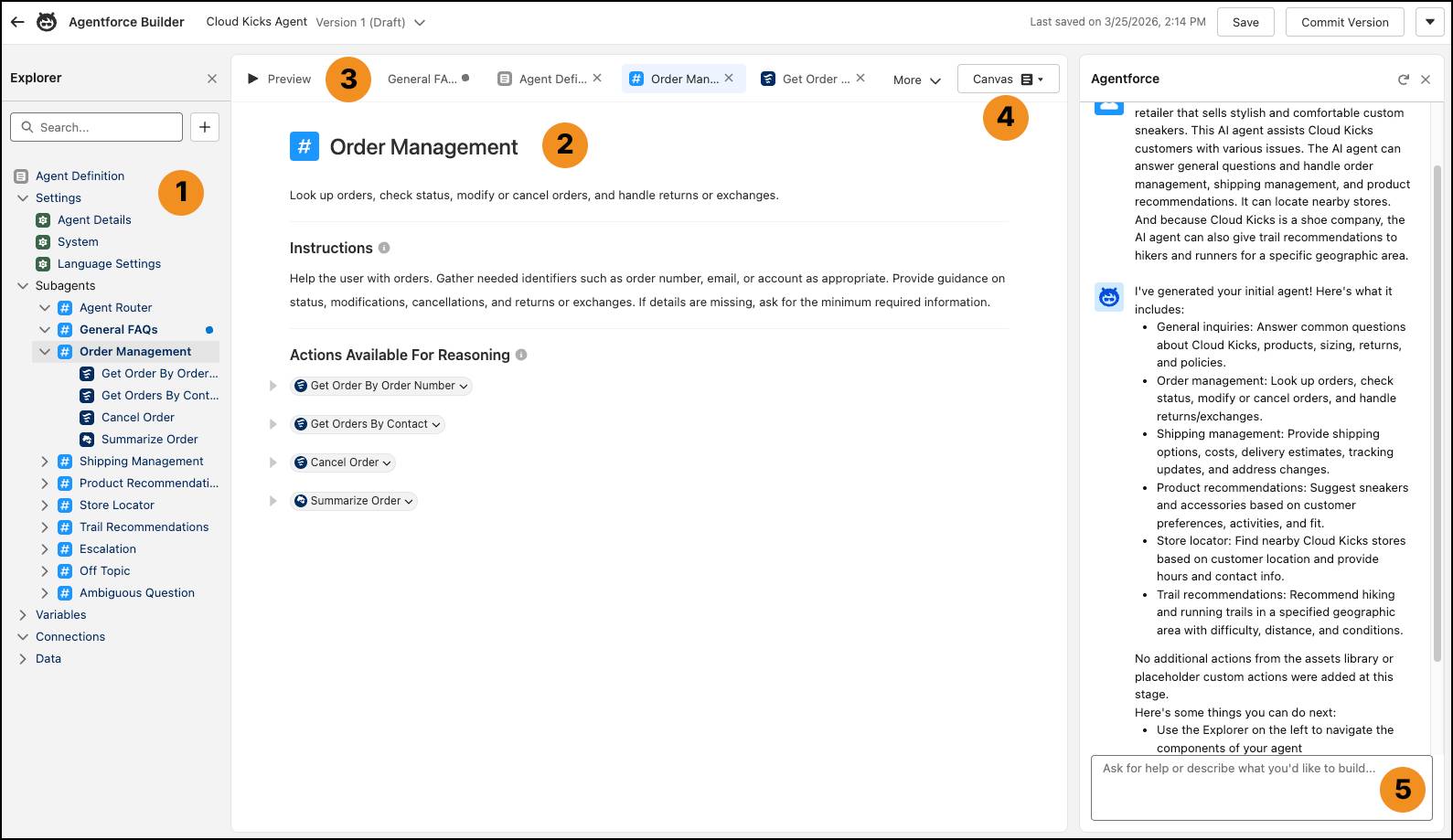This screenshot has height=840, width=1453.
Task: Click the Instructions text block
Action: [647, 290]
